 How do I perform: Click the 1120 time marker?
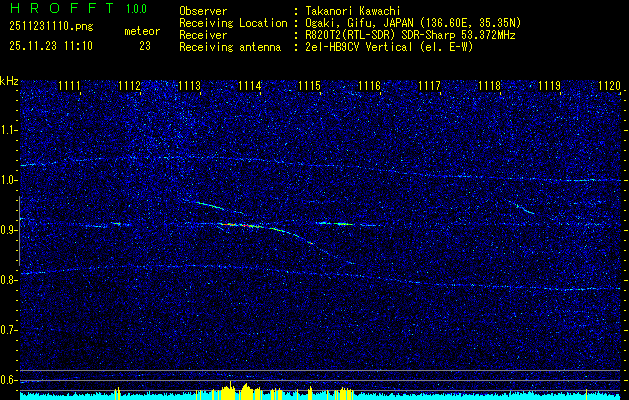pos(609,85)
